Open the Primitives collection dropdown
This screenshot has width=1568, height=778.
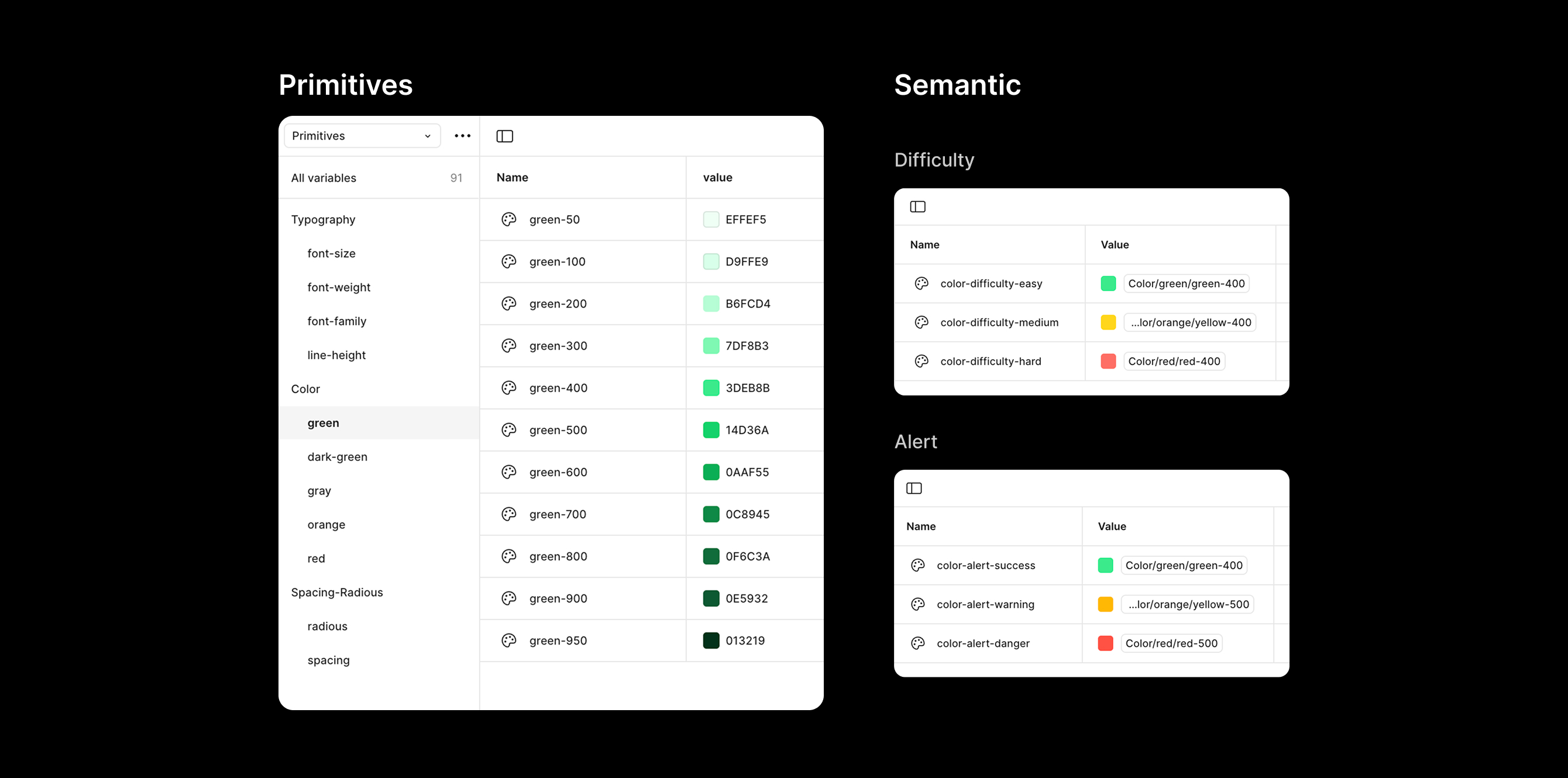click(362, 136)
